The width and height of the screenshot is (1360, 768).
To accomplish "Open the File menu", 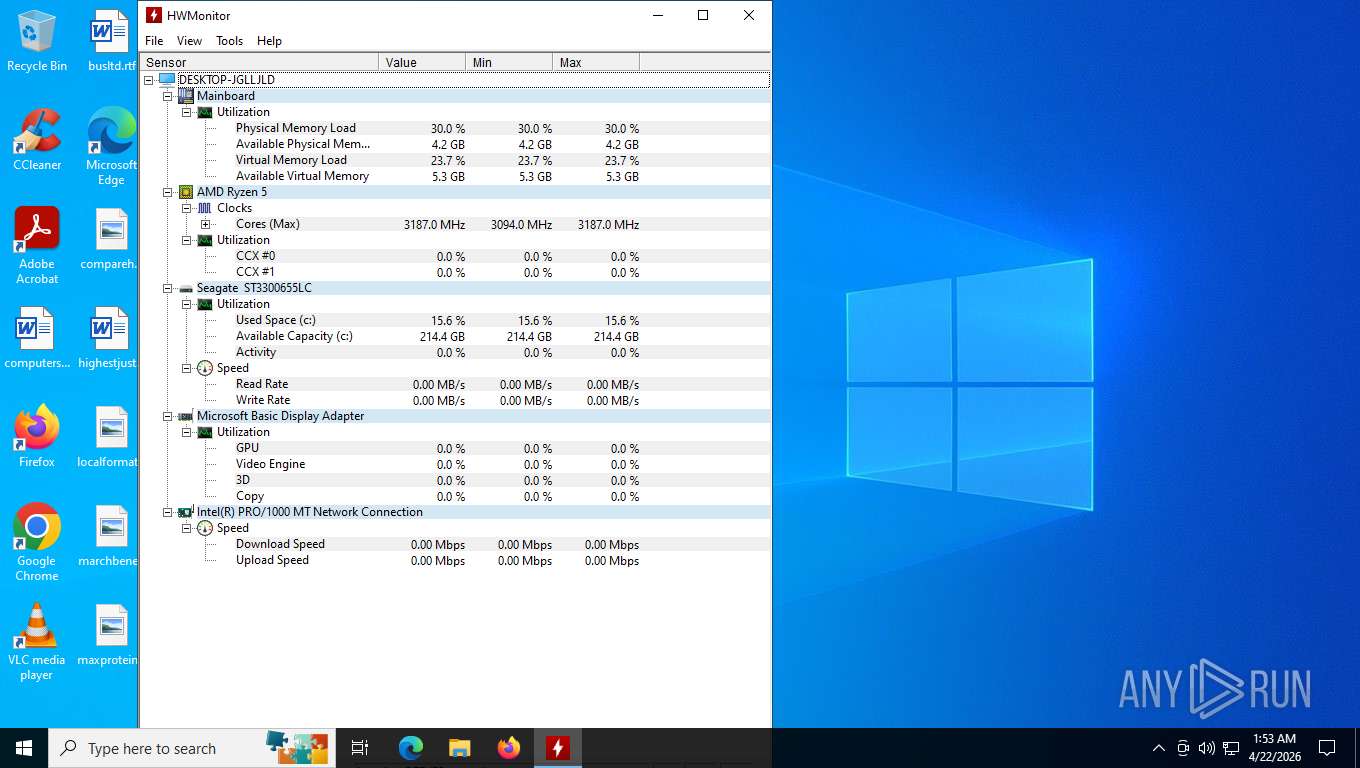I will [154, 41].
